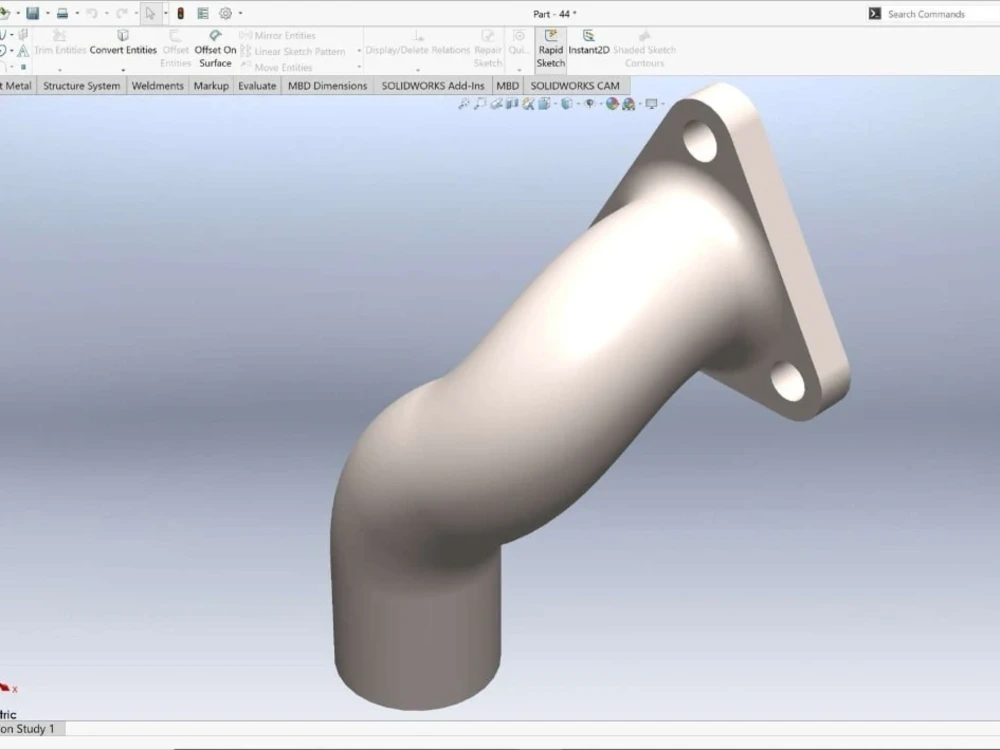Open Weldments tab
This screenshot has width=1000, height=750.
(x=158, y=85)
